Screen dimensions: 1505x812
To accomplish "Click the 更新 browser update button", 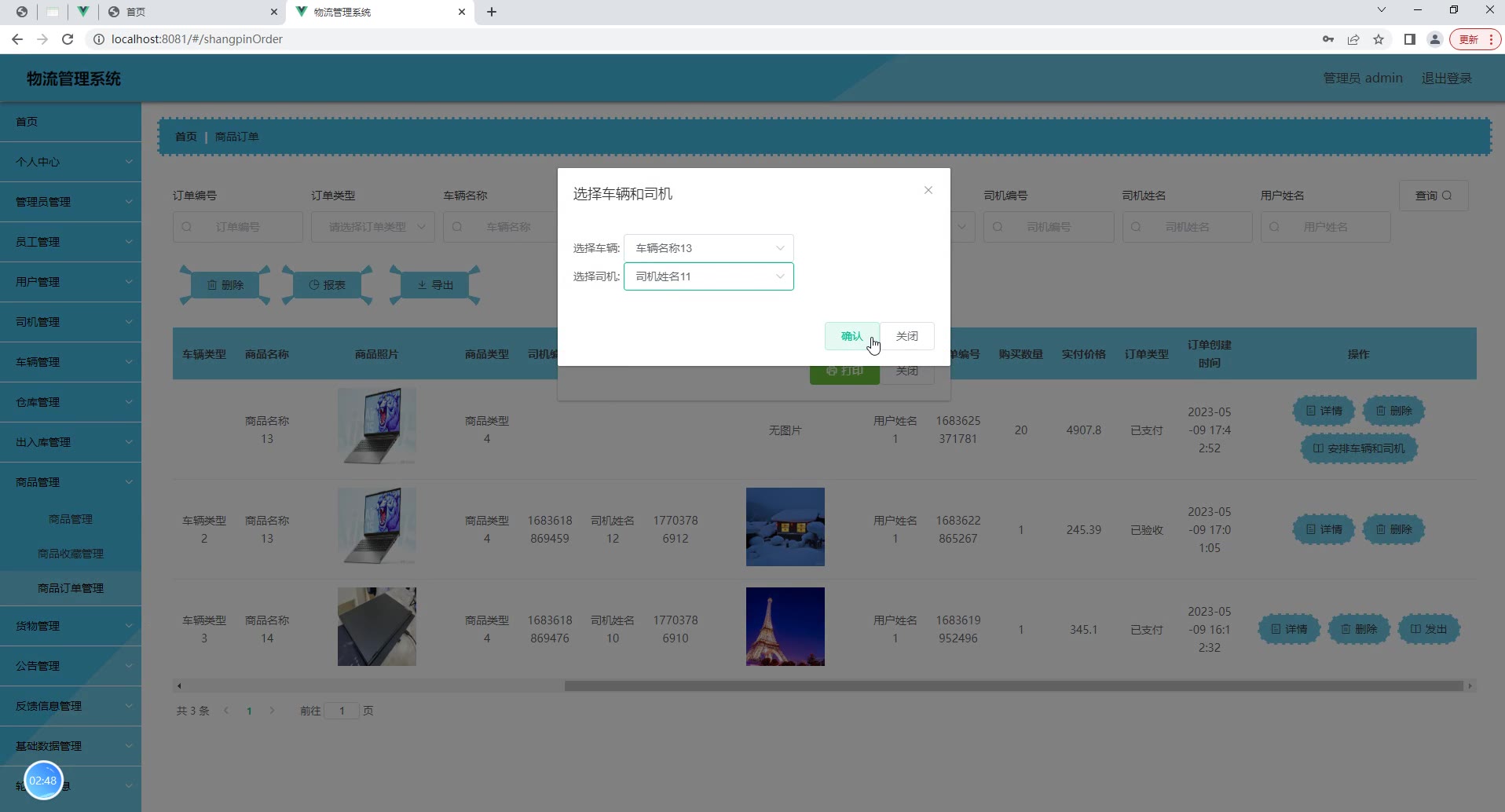I will [1475, 39].
